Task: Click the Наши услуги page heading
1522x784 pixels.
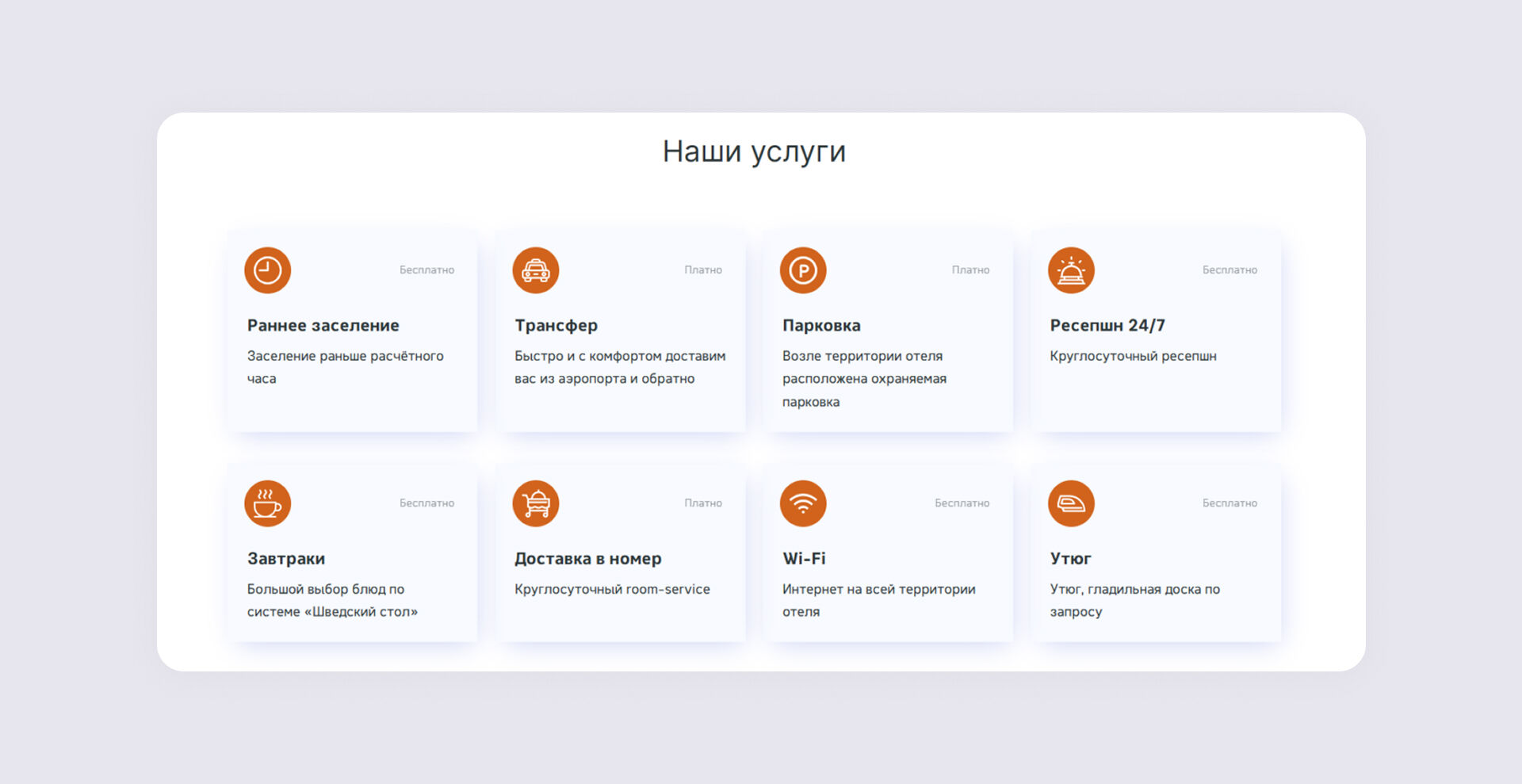Action: tap(754, 151)
